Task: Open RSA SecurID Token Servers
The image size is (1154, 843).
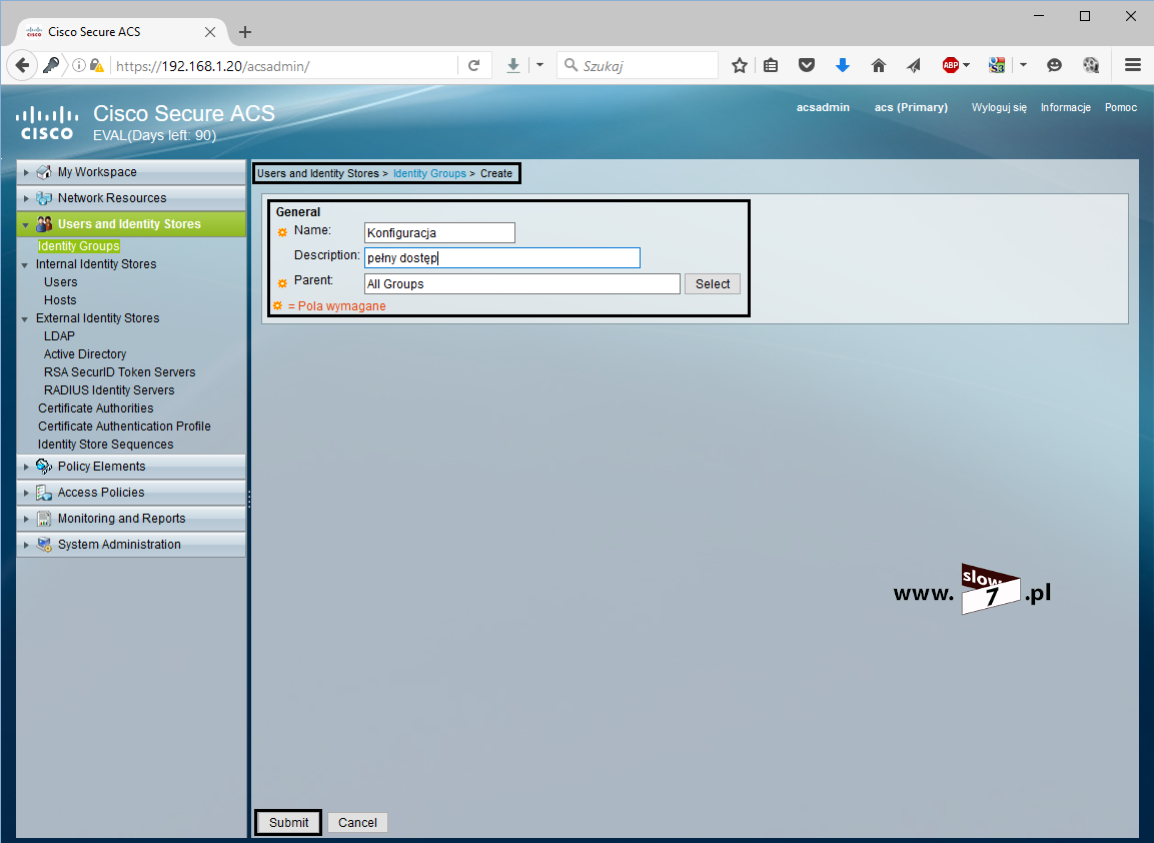Action: (x=119, y=372)
